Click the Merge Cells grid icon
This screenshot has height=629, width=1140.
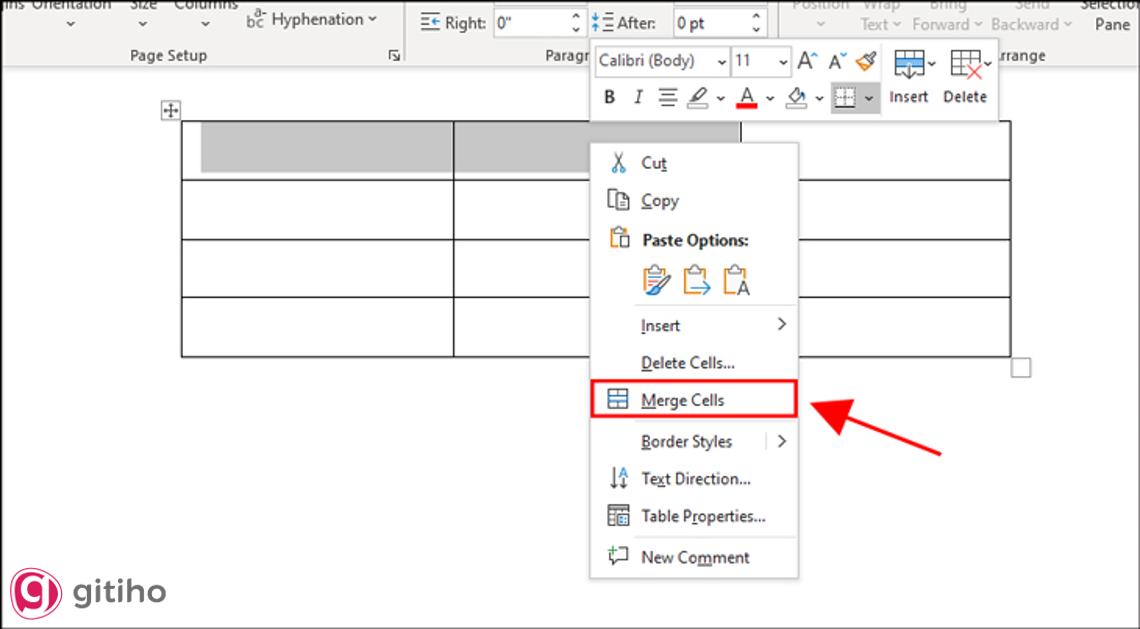click(x=617, y=399)
